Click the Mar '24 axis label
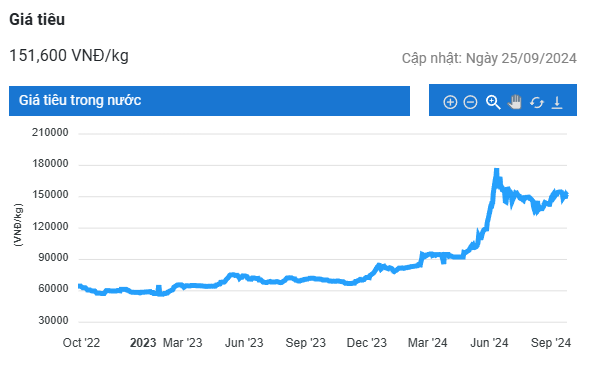590x366 pixels. (x=427, y=343)
